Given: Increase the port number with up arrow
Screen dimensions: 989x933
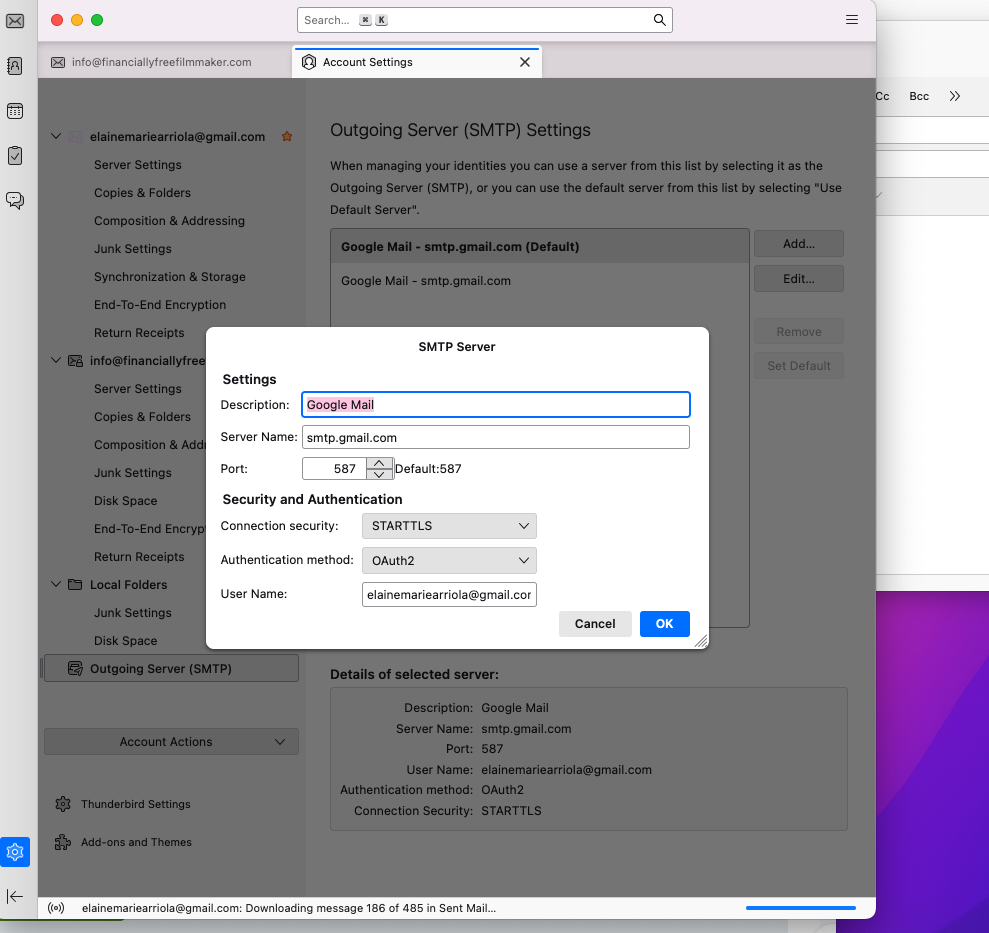Looking at the screenshot, I should point(379,463).
